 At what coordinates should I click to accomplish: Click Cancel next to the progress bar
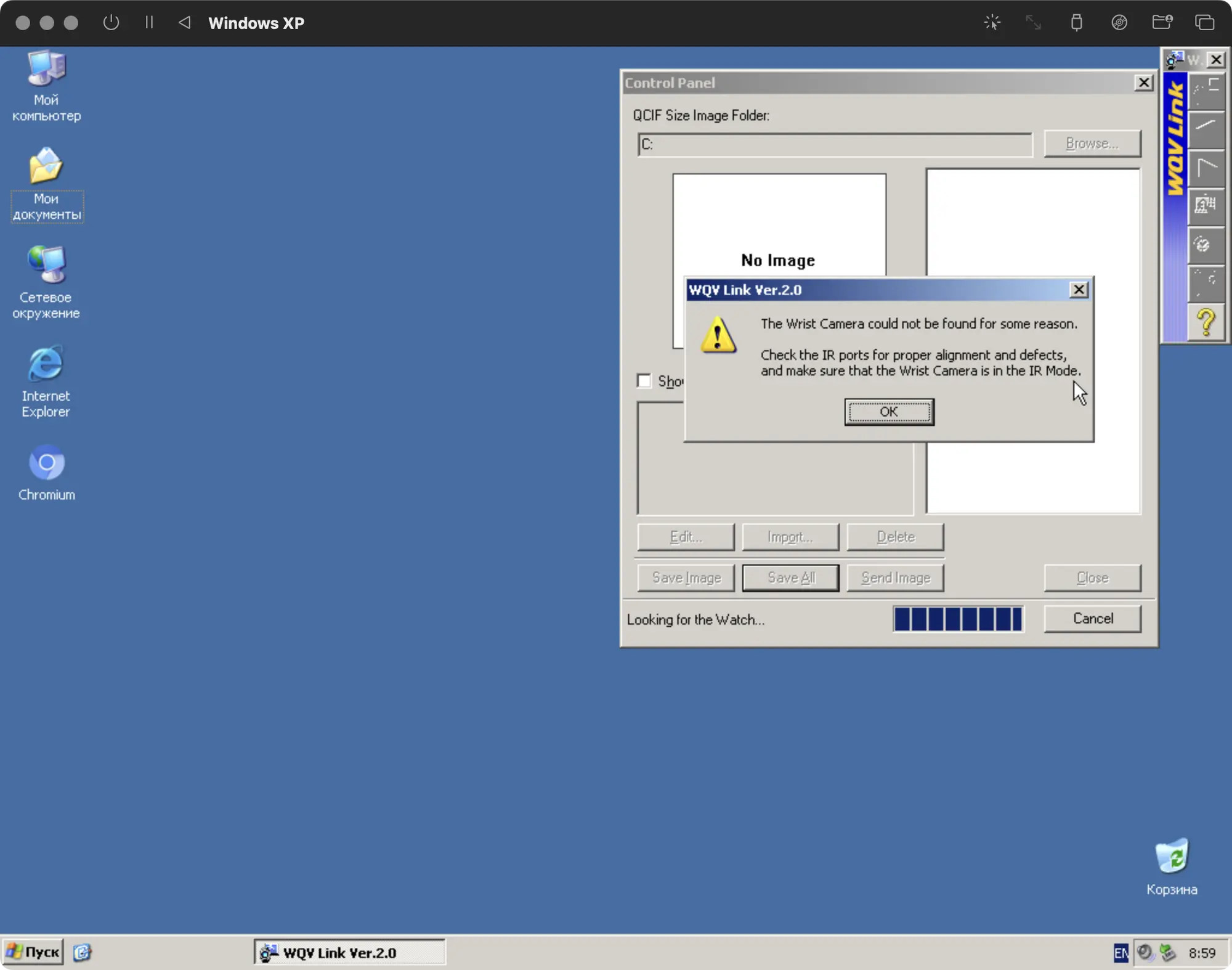[1093, 619]
